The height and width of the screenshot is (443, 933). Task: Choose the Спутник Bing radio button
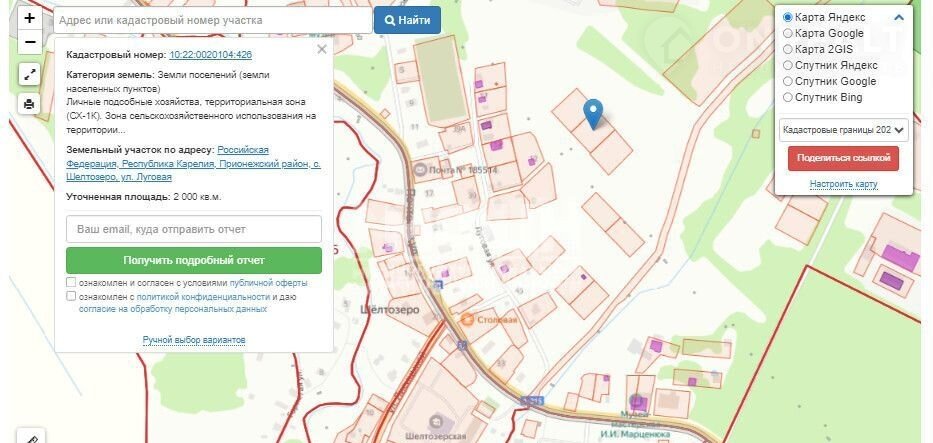point(788,97)
